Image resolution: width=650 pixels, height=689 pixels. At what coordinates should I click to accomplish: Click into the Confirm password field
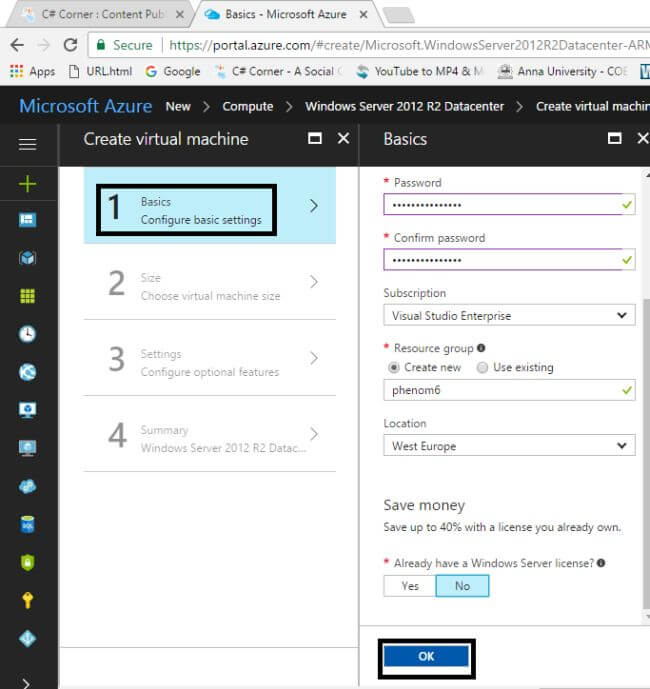[509, 259]
